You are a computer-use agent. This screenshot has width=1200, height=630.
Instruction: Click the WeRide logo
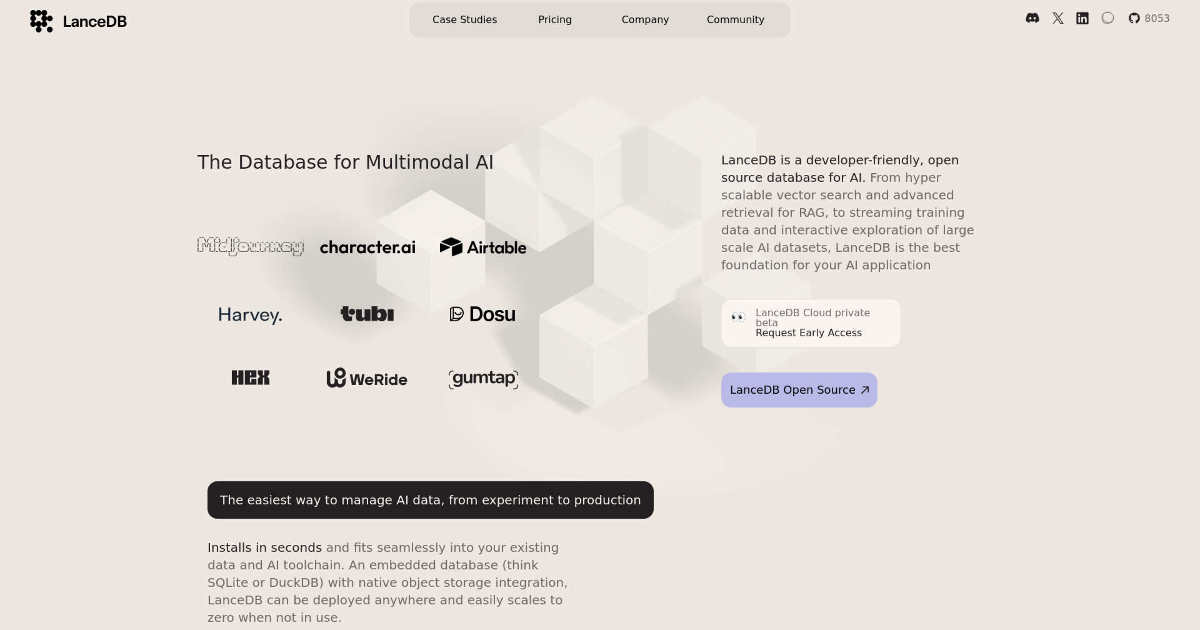[367, 378]
